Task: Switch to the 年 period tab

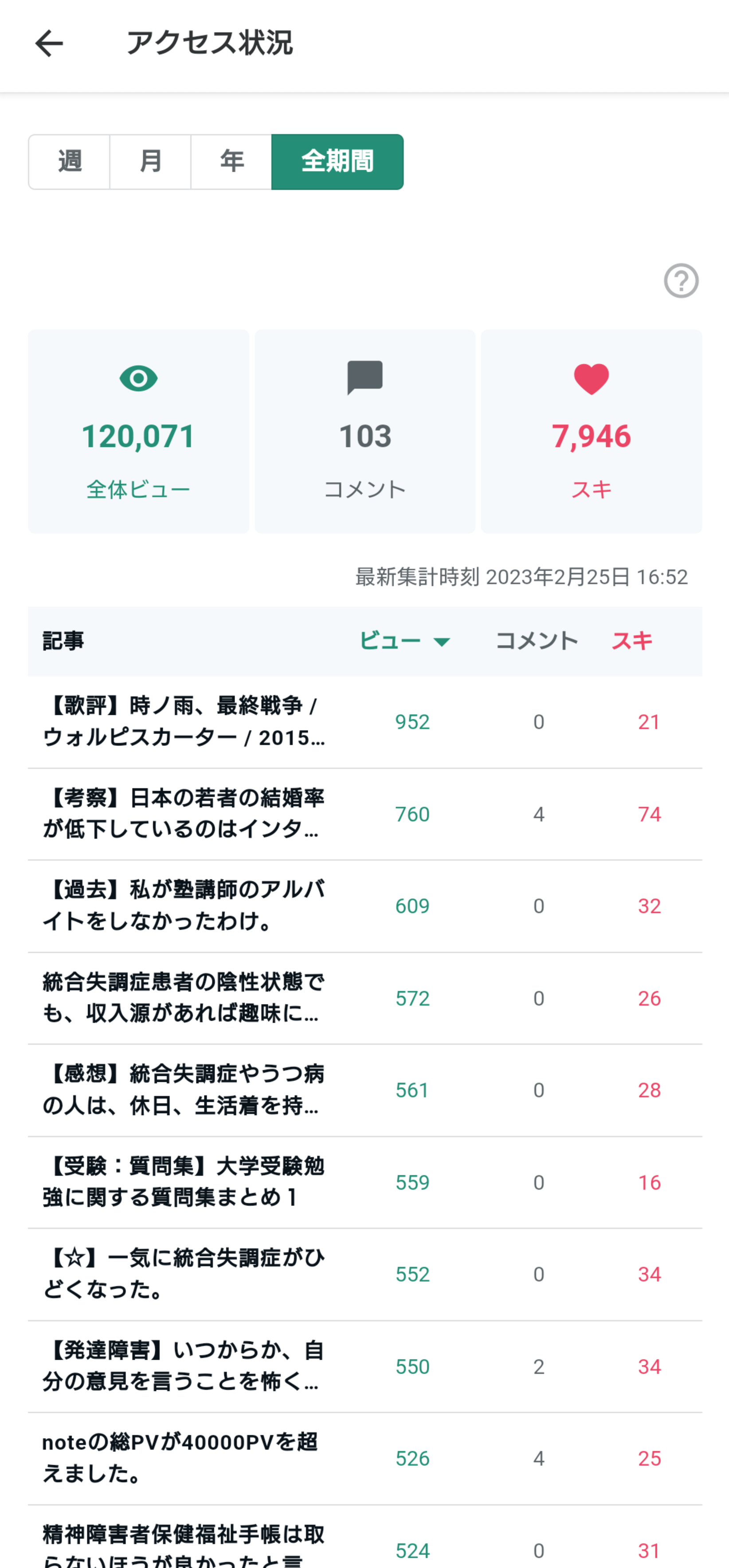Action: tap(231, 162)
